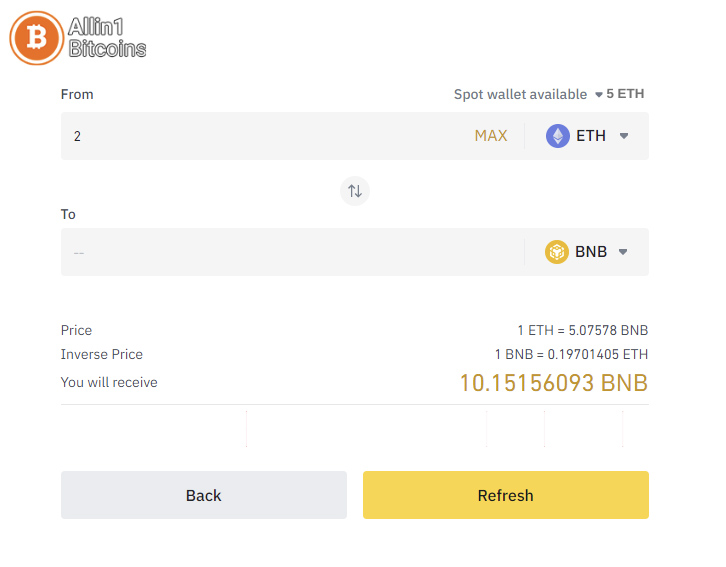This screenshot has height=567, width=726.
Task: Click the 1 ETH = 5.07578 BNB price
Action: (582, 330)
